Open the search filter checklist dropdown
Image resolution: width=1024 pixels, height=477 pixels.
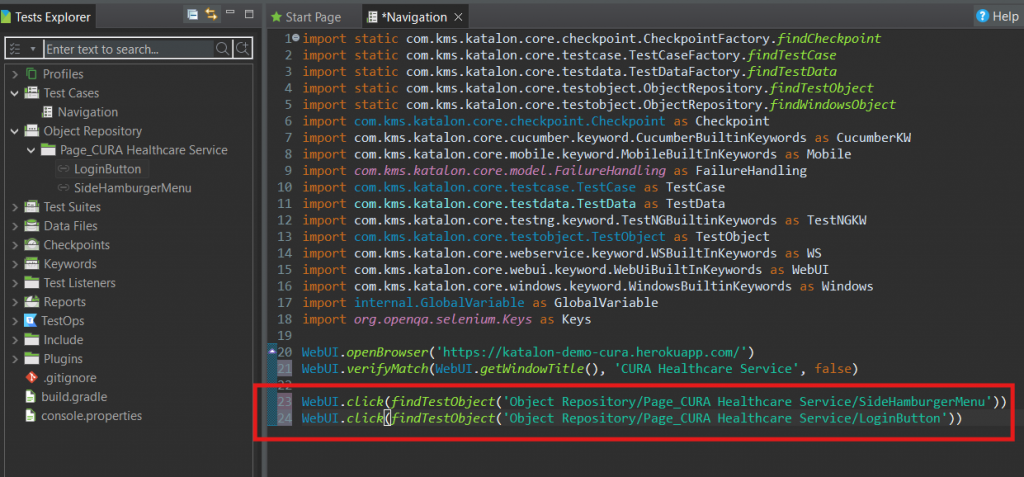(x=23, y=49)
